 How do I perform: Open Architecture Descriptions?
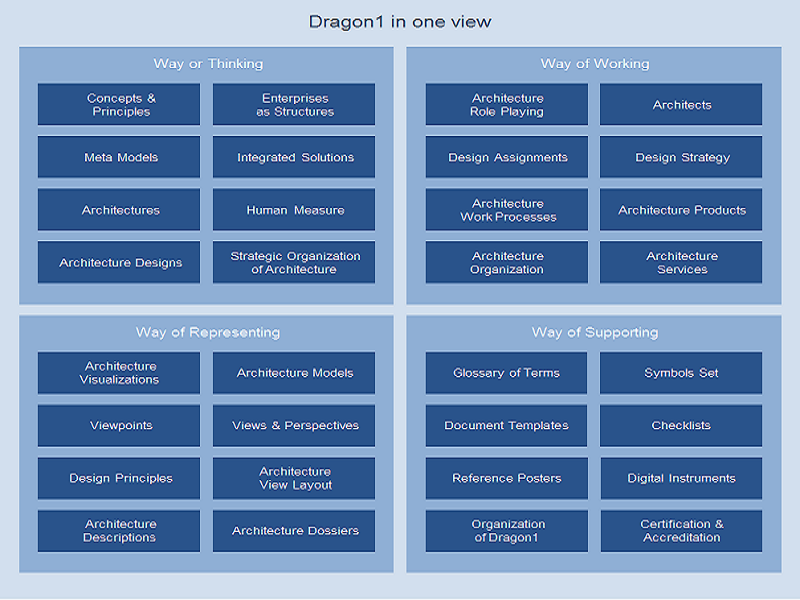tap(119, 531)
